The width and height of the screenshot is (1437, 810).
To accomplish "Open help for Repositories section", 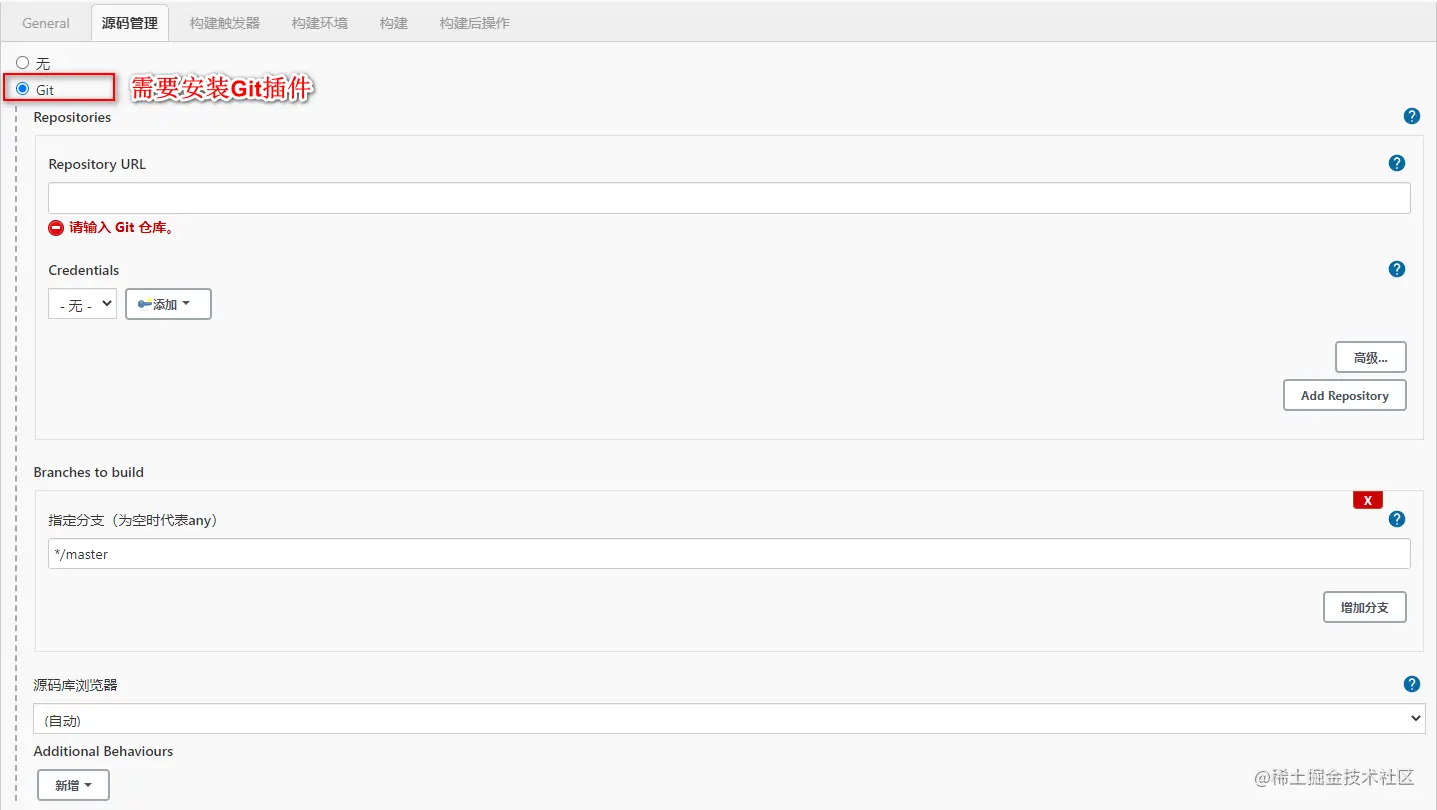I will click(x=1411, y=116).
